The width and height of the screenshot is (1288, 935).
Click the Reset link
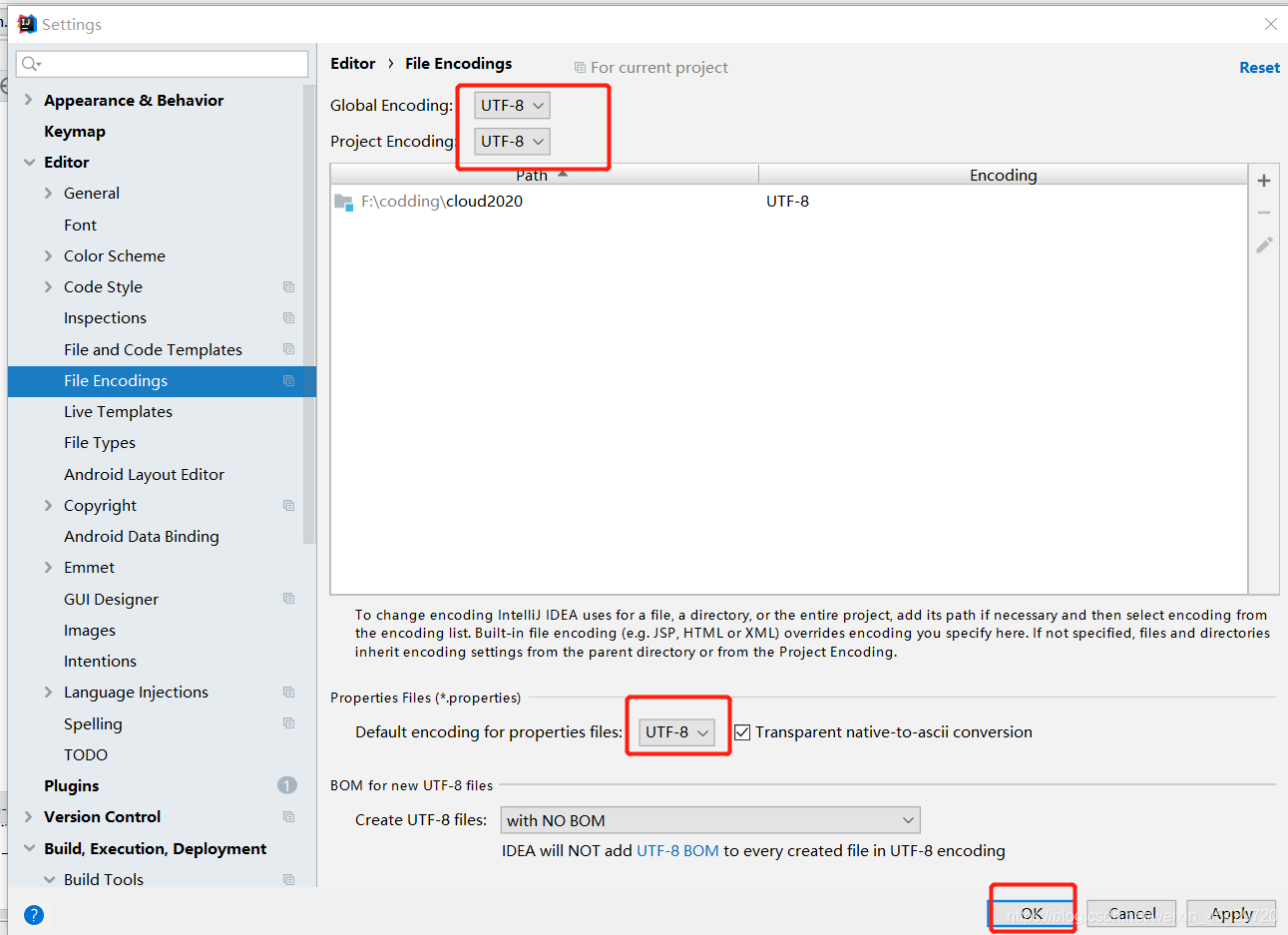[x=1259, y=68]
